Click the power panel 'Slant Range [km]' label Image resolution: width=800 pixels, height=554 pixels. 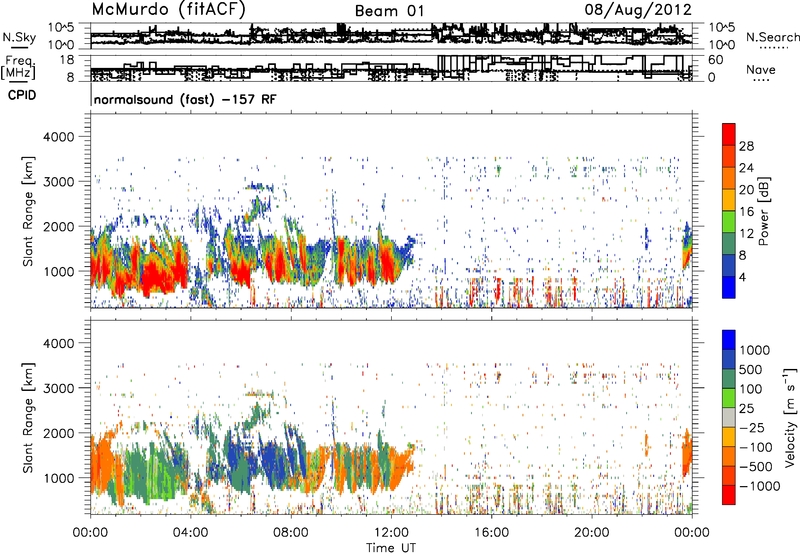28,211
